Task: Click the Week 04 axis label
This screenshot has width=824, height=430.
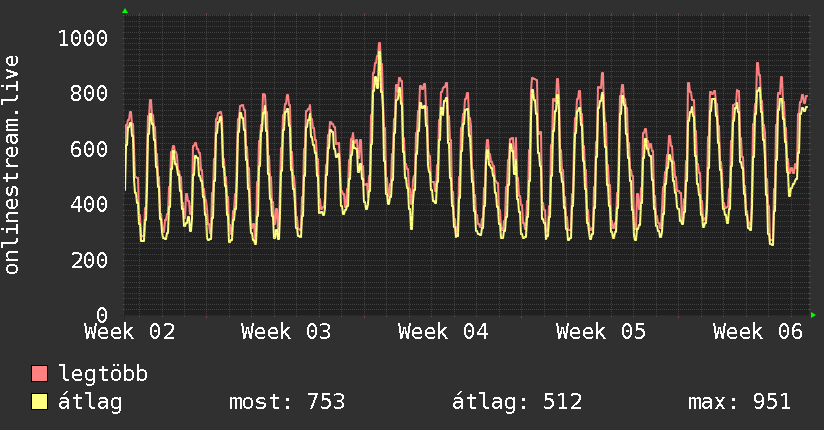Action: click(x=443, y=332)
